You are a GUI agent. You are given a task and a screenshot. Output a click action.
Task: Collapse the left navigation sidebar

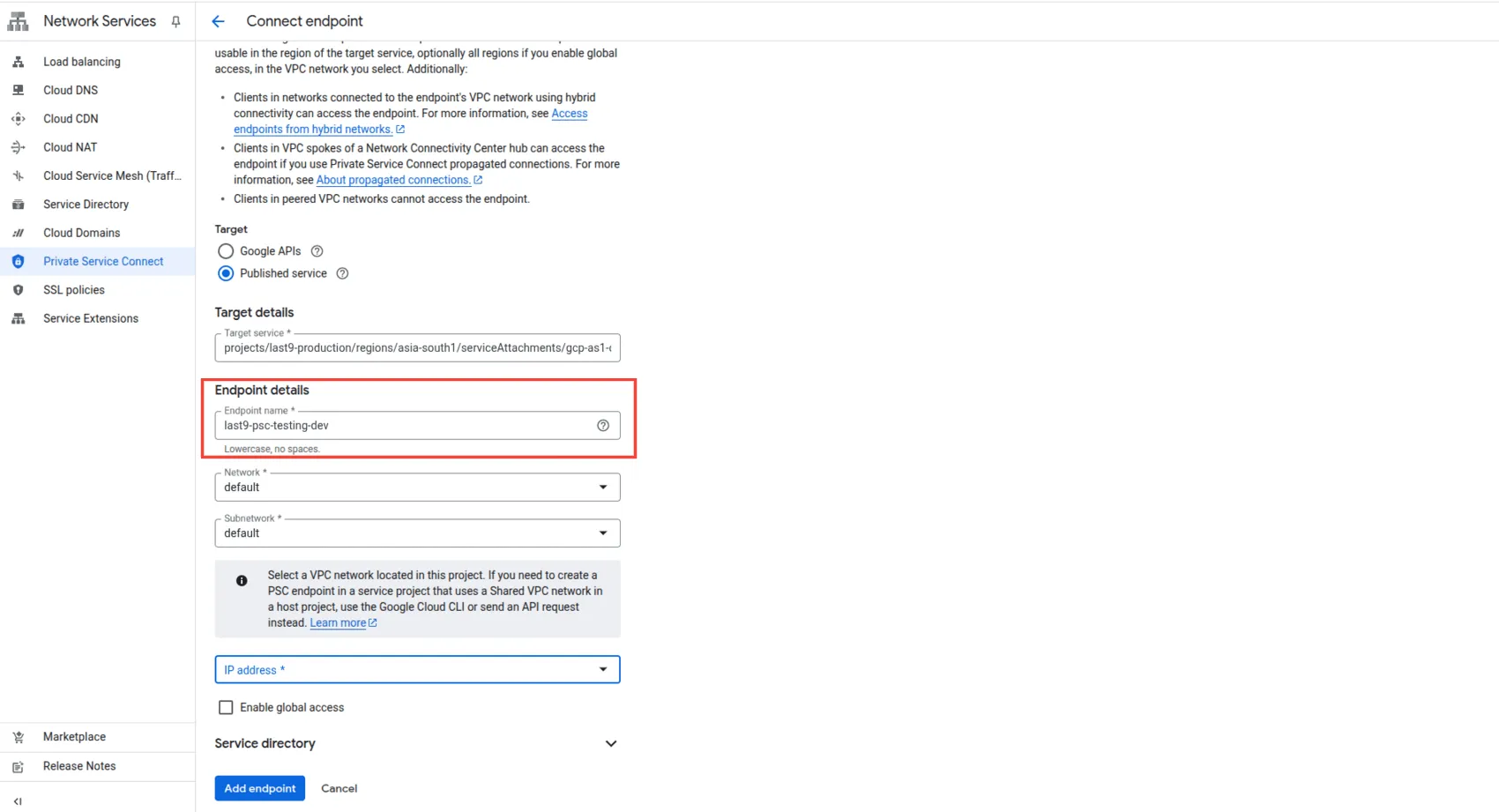pyautogui.click(x=18, y=801)
